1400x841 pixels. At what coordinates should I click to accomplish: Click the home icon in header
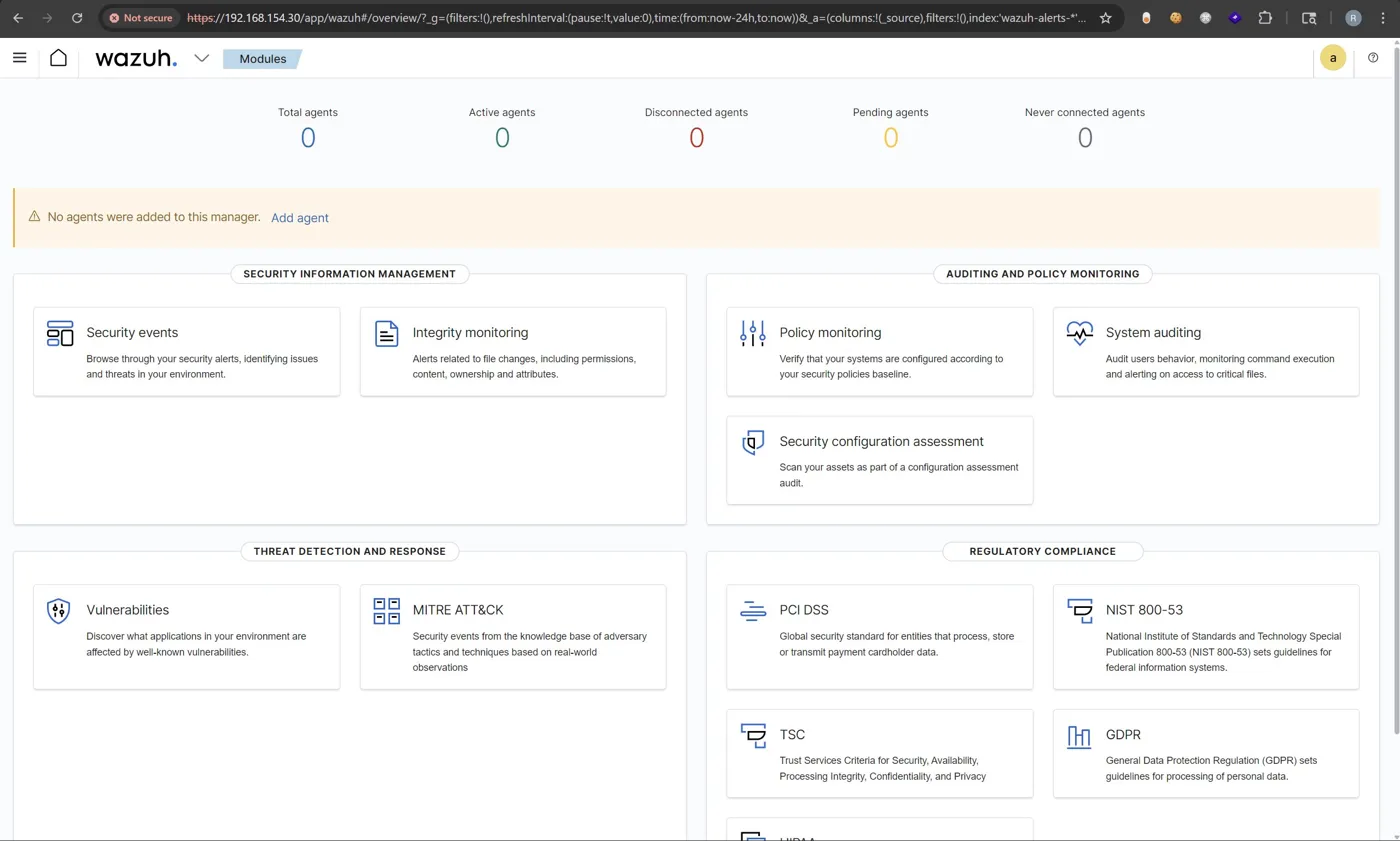(58, 58)
